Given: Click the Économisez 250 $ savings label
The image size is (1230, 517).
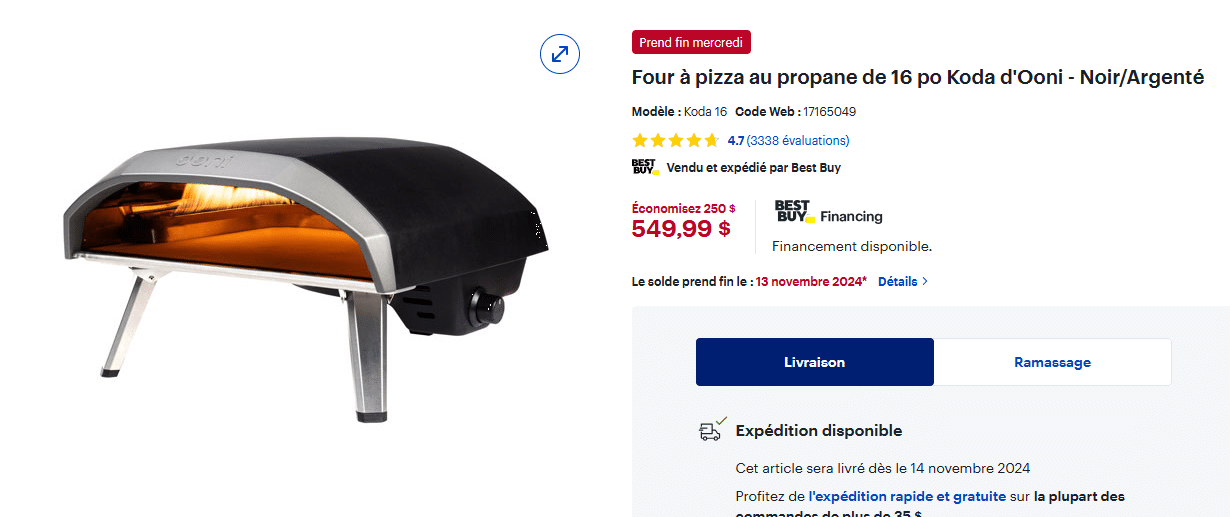Looking at the screenshot, I should (683, 208).
